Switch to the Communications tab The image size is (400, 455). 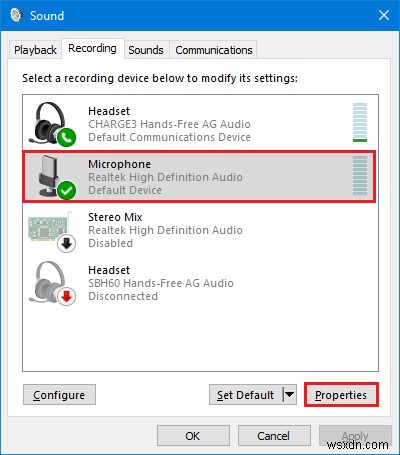point(214,50)
